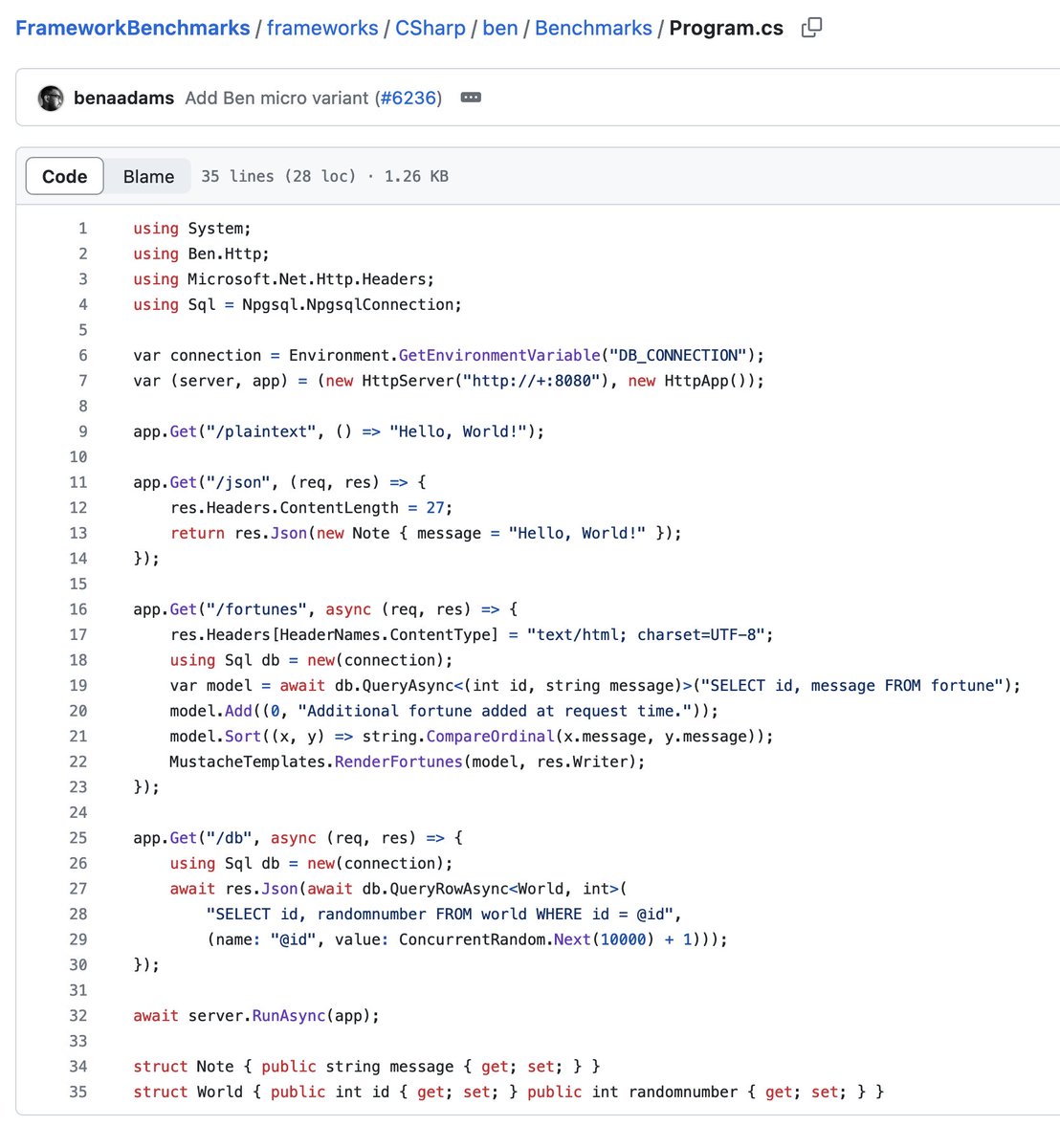Select line number 19
Screen dimensions: 1060x1148
(78, 685)
